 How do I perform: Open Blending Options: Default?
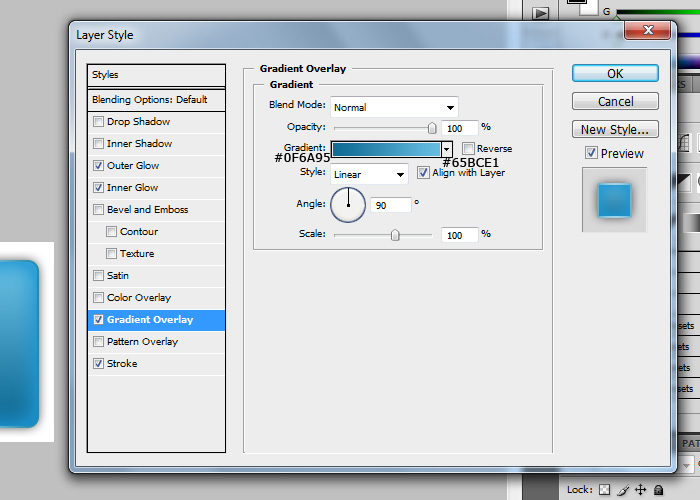coord(156,100)
